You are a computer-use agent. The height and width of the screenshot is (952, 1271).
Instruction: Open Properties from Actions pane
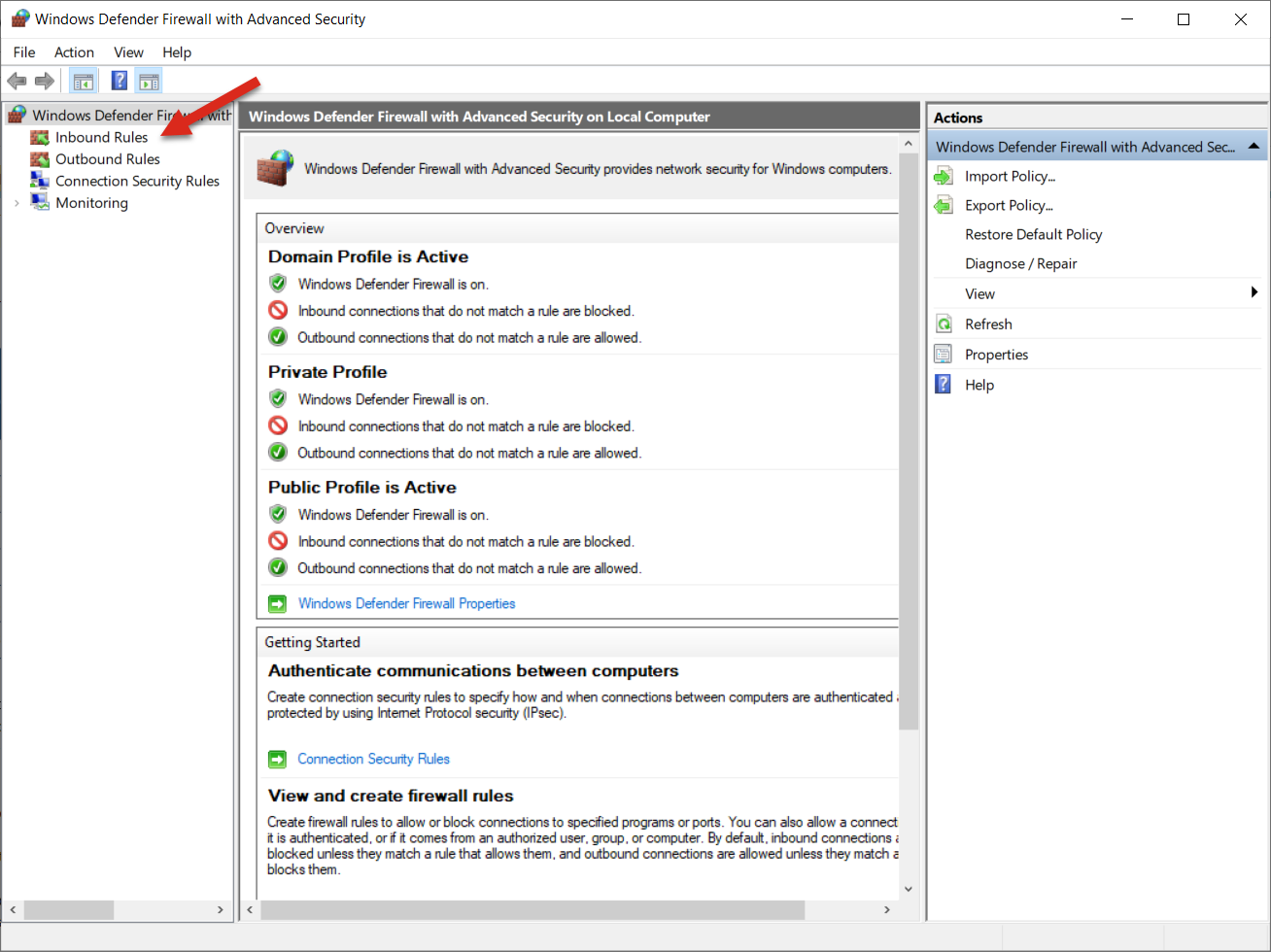point(997,355)
